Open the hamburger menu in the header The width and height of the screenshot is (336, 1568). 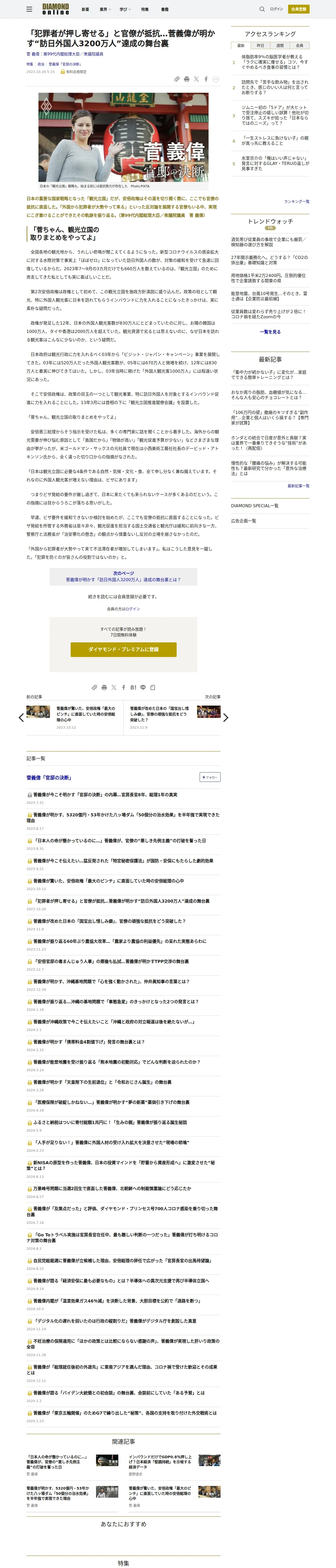click(x=29, y=9)
